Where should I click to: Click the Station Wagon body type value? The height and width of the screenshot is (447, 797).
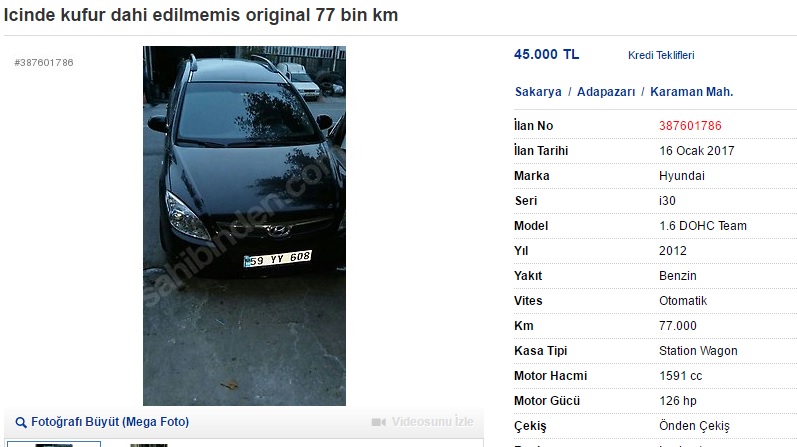coord(698,351)
